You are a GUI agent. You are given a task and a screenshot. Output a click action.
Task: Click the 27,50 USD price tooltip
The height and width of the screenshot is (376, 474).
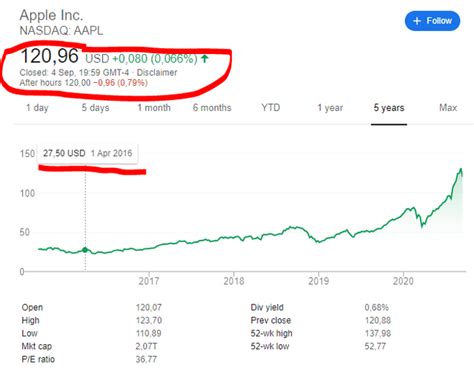(88, 153)
